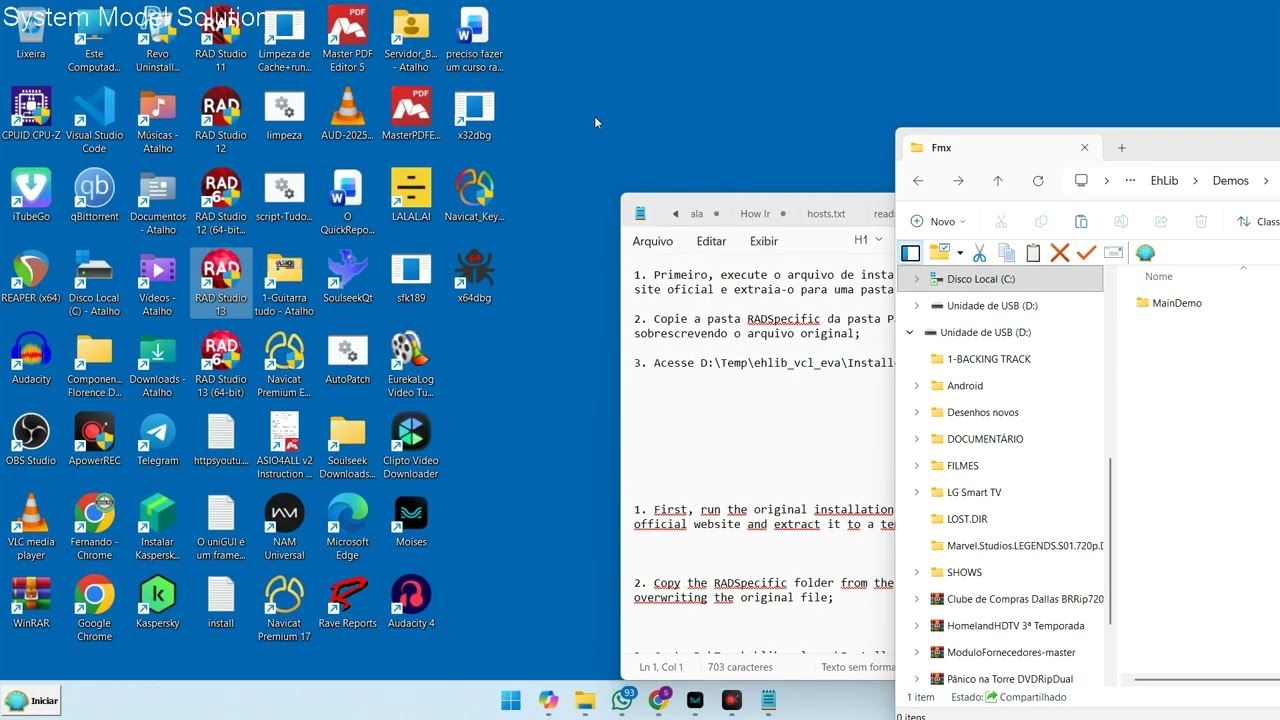Open Classic Explorer shell settings icon
1280x720 pixels.
[x=1145, y=253]
